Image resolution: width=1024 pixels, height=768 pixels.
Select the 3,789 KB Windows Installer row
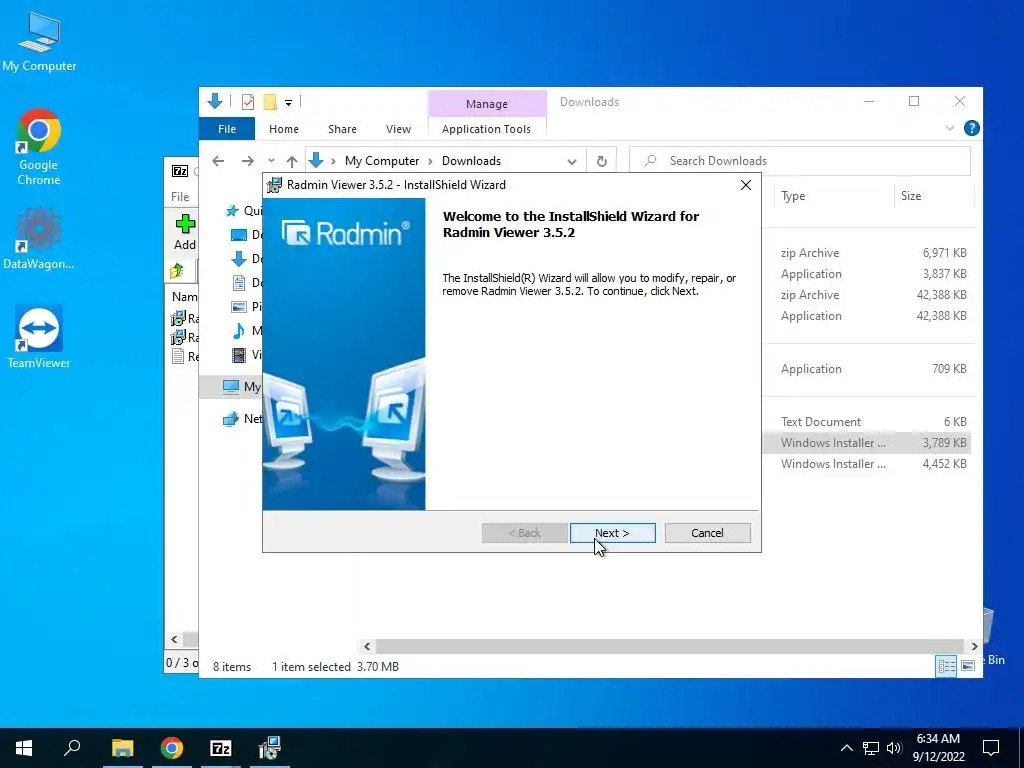pos(867,443)
